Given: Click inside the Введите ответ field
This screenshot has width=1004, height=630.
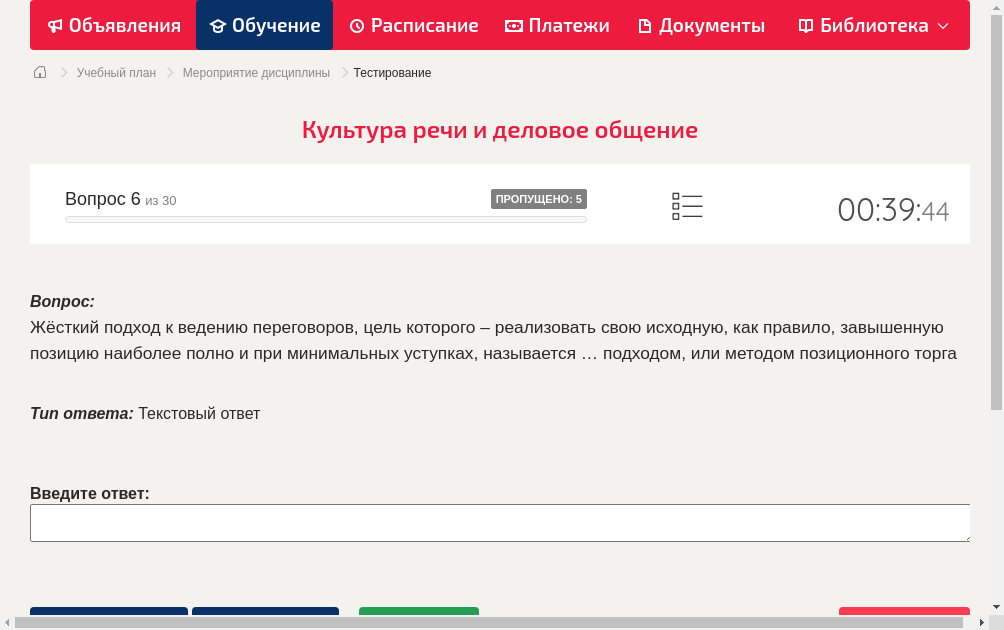Looking at the screenshot, I should coord(500,522).
